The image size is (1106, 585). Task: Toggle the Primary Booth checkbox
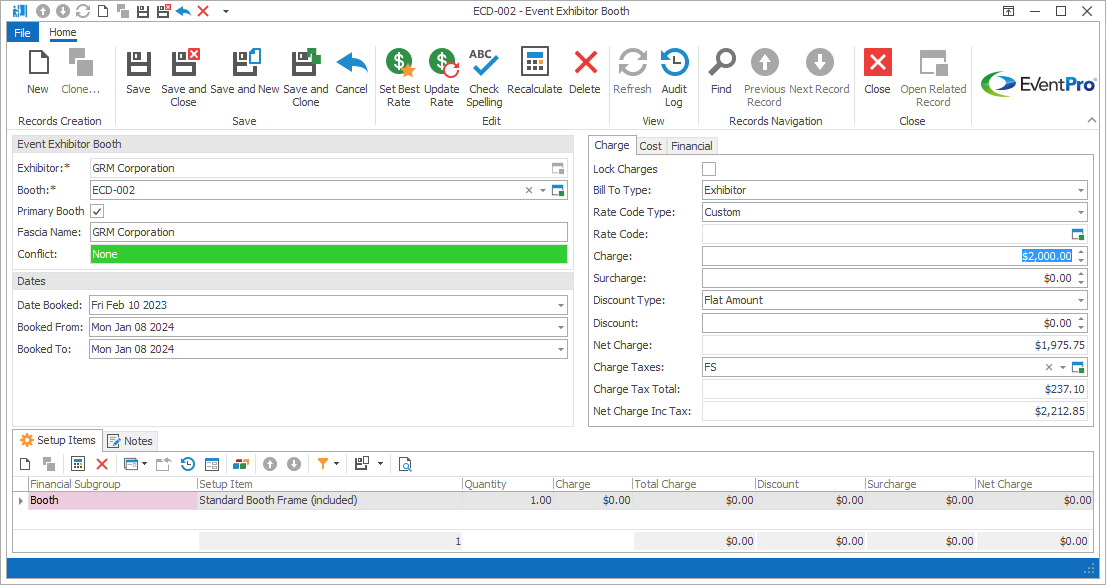point(97,211)
